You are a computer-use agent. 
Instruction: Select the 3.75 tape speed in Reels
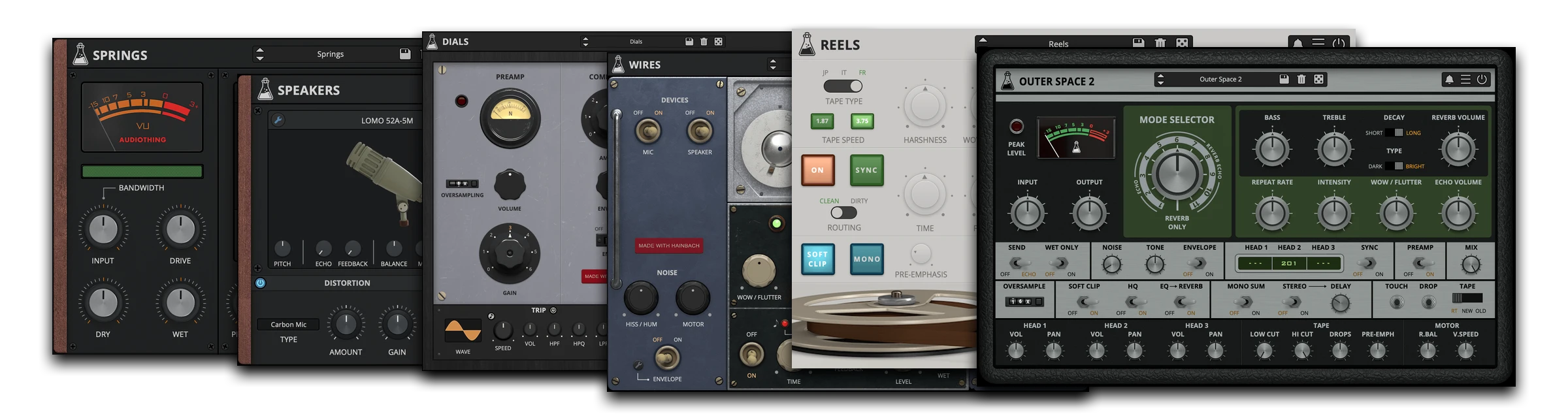point(862,121)
